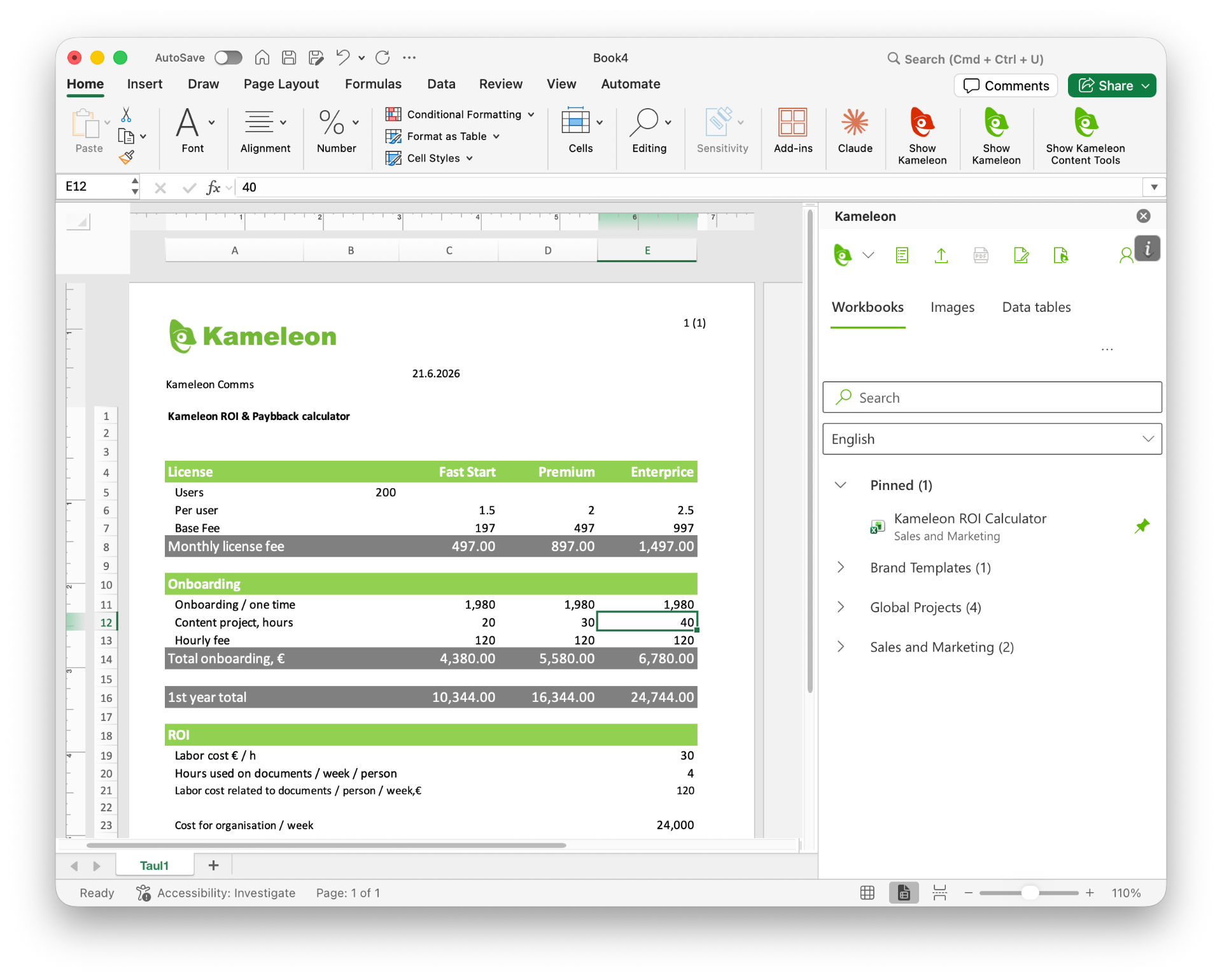Expand Global Projects (4)
The image size is (1222, 980).
[x=840, y=607]
